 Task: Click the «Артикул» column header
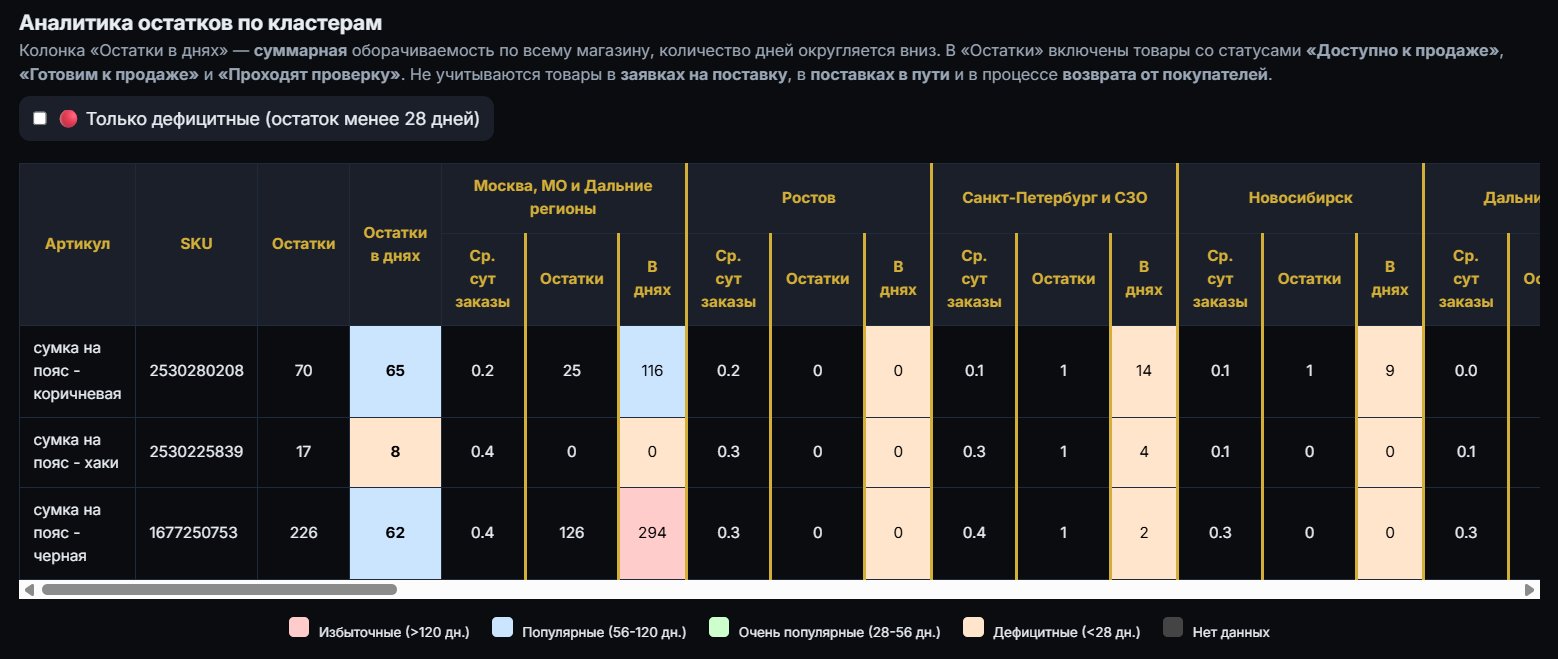(77, 244)
